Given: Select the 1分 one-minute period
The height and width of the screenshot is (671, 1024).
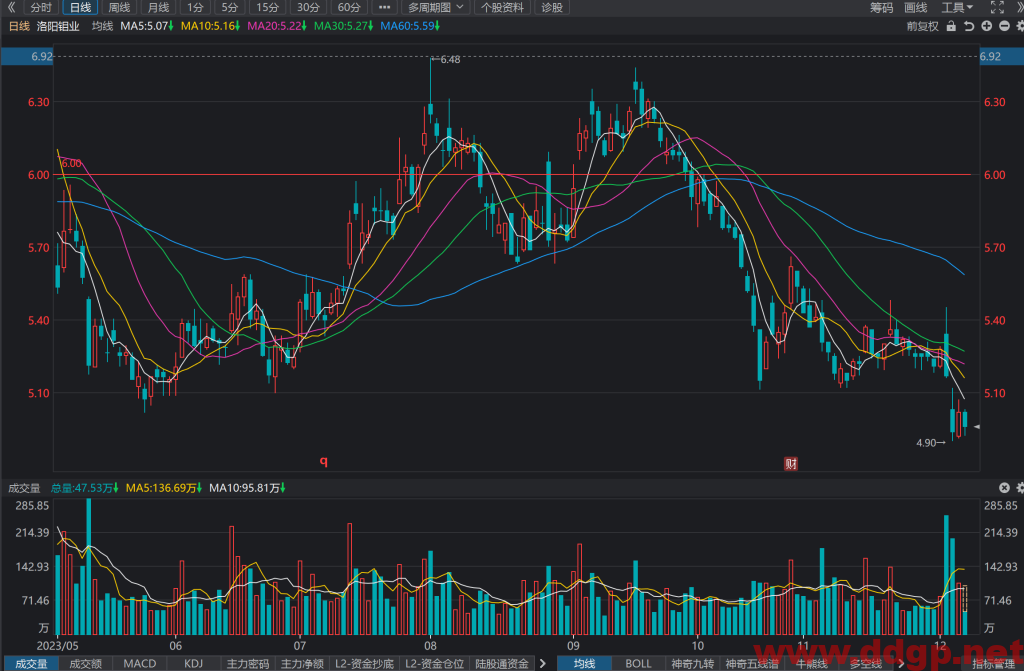Looking at the screenshot, I should pyautogui.click(x=195, y=7).
